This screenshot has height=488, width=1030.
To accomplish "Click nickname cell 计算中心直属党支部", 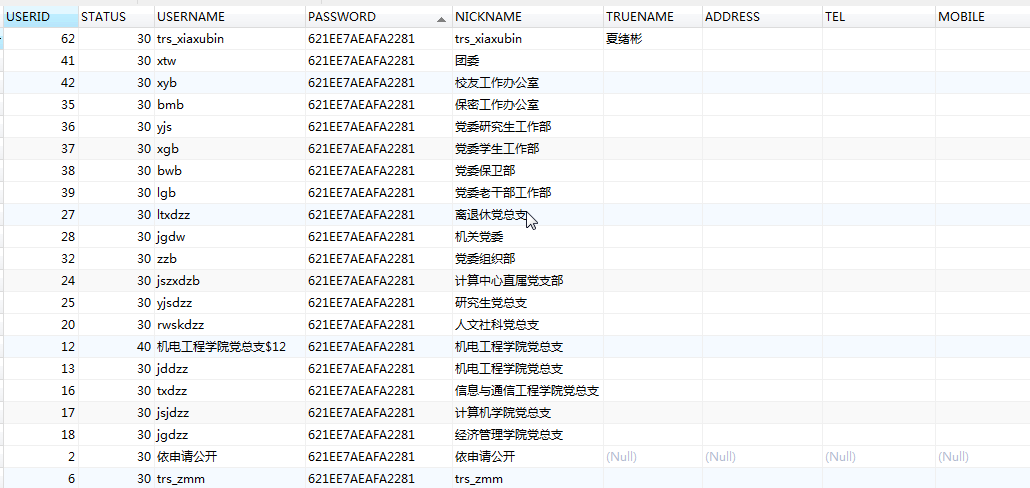I will [x=528, y=281].
